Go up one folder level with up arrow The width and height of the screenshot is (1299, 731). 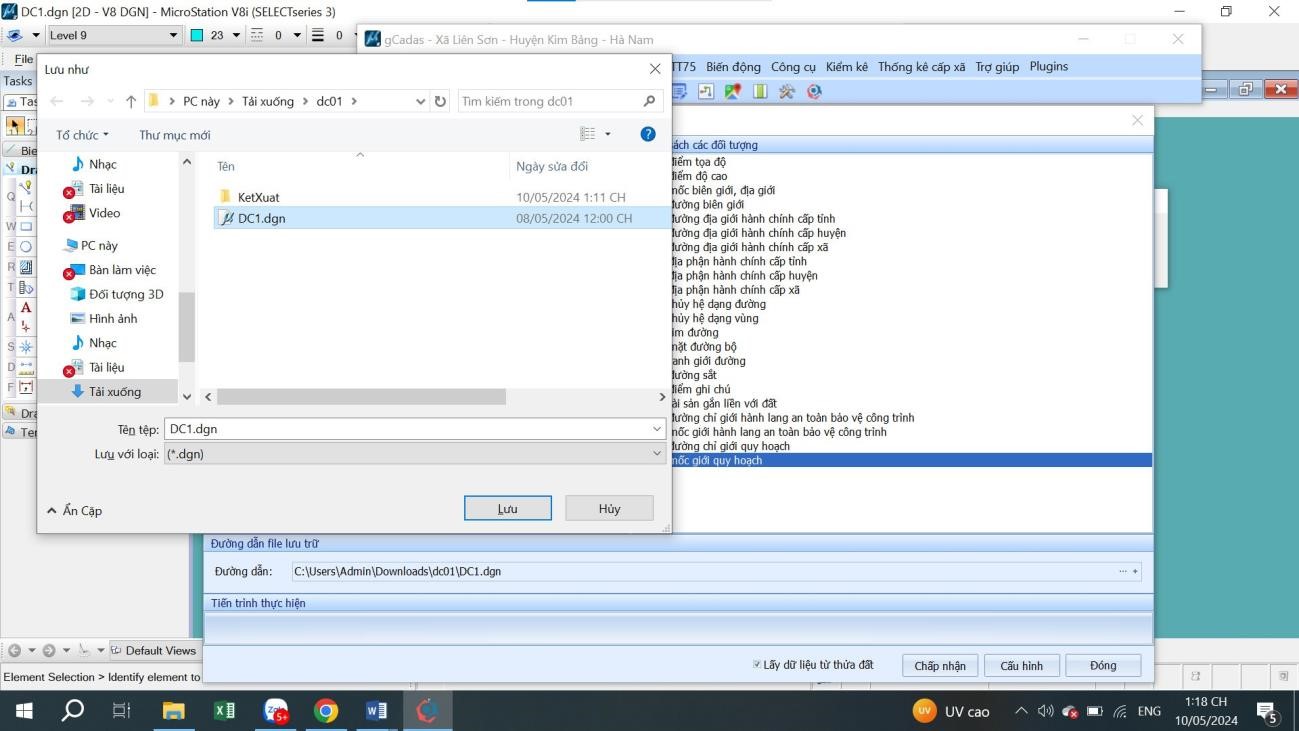click(131, 101)
